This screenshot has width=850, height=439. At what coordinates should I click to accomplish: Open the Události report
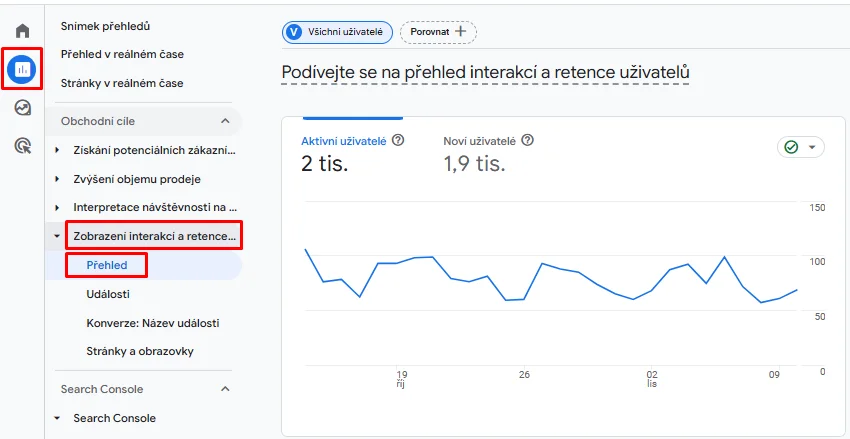tap(108, 294)
